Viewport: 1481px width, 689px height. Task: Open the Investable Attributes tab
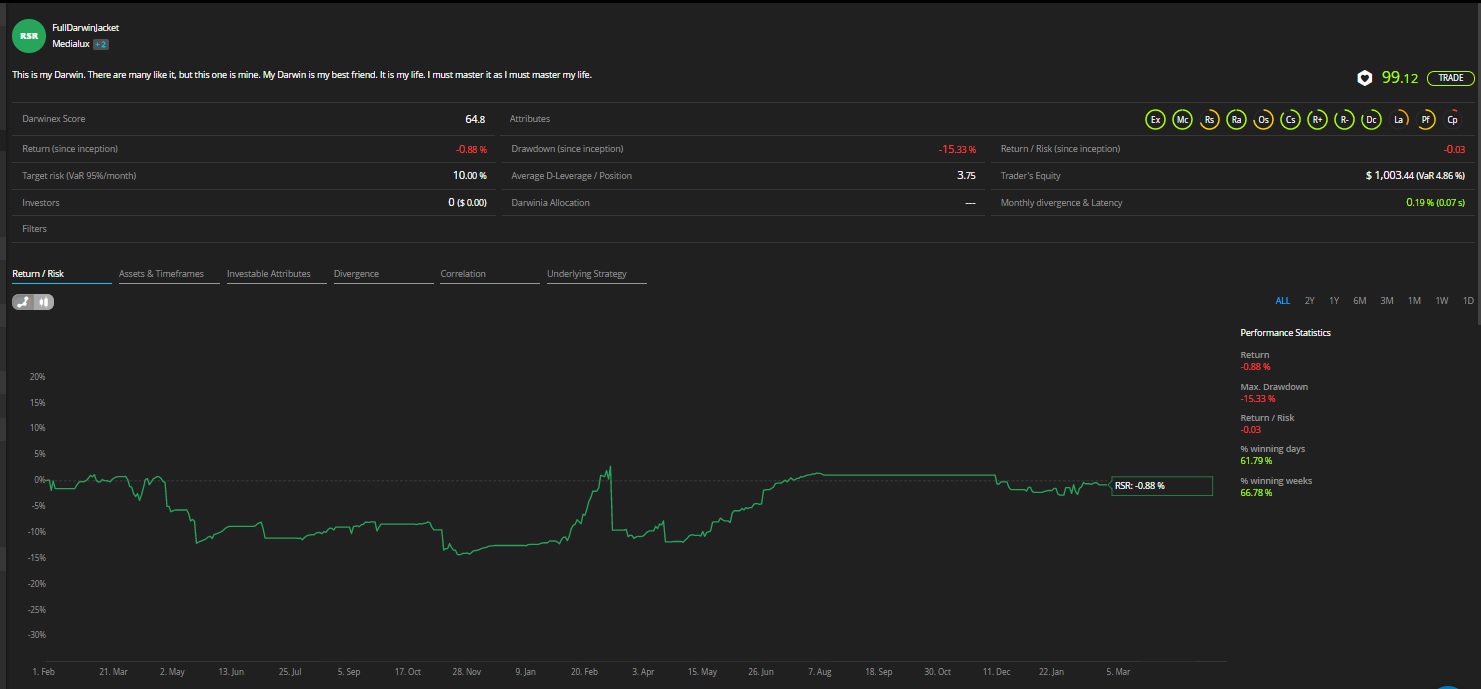(276, 274)
